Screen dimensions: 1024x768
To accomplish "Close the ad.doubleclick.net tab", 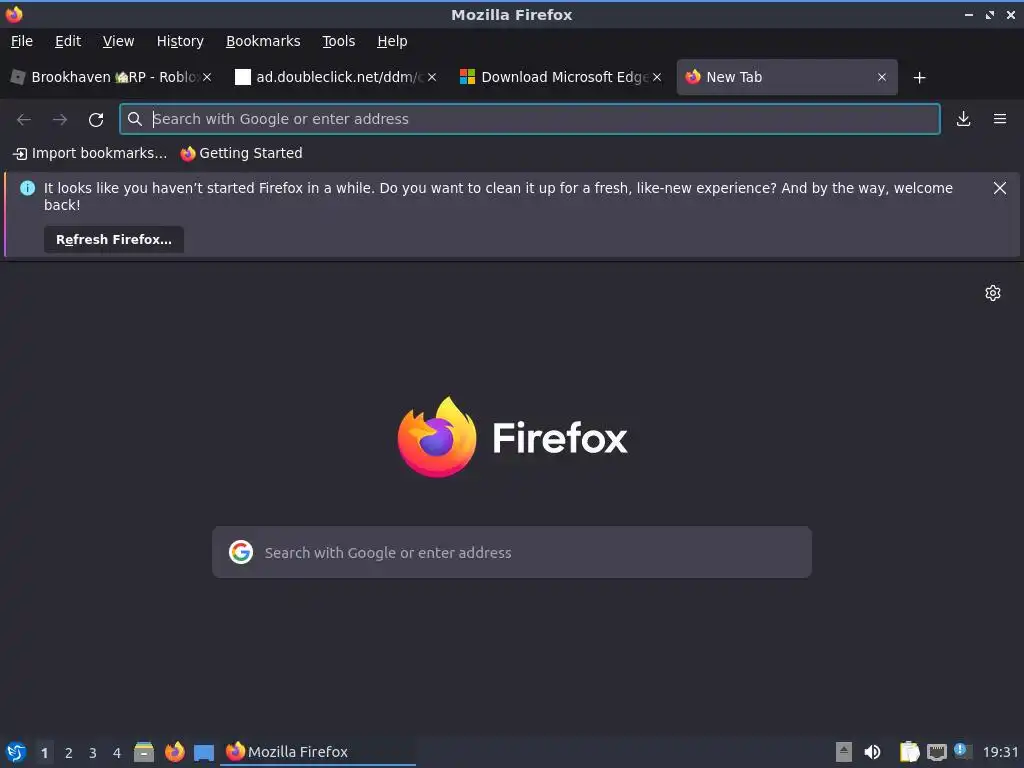I will pos(432,77).
